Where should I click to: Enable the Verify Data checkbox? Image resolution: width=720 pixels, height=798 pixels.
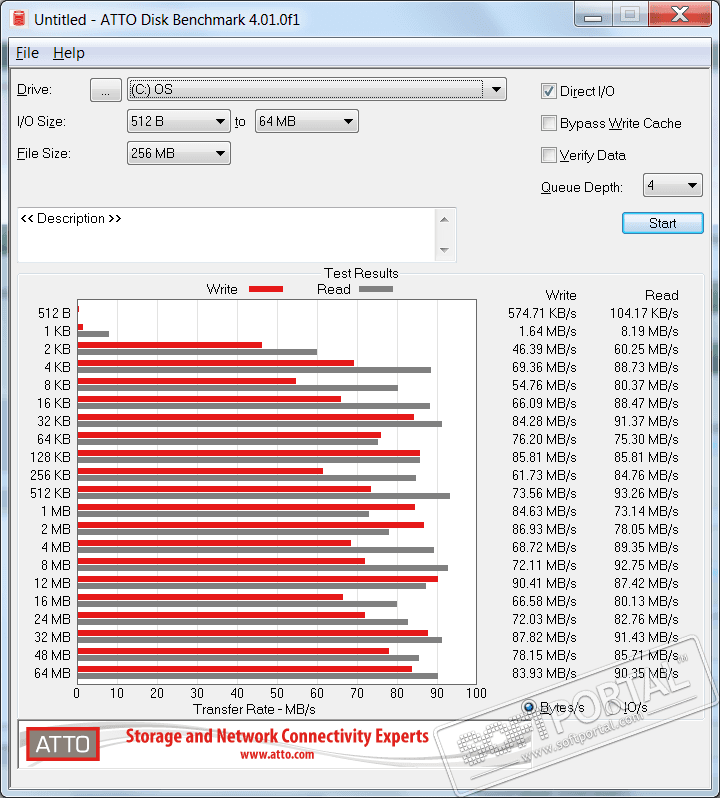[x=549, y=155]
